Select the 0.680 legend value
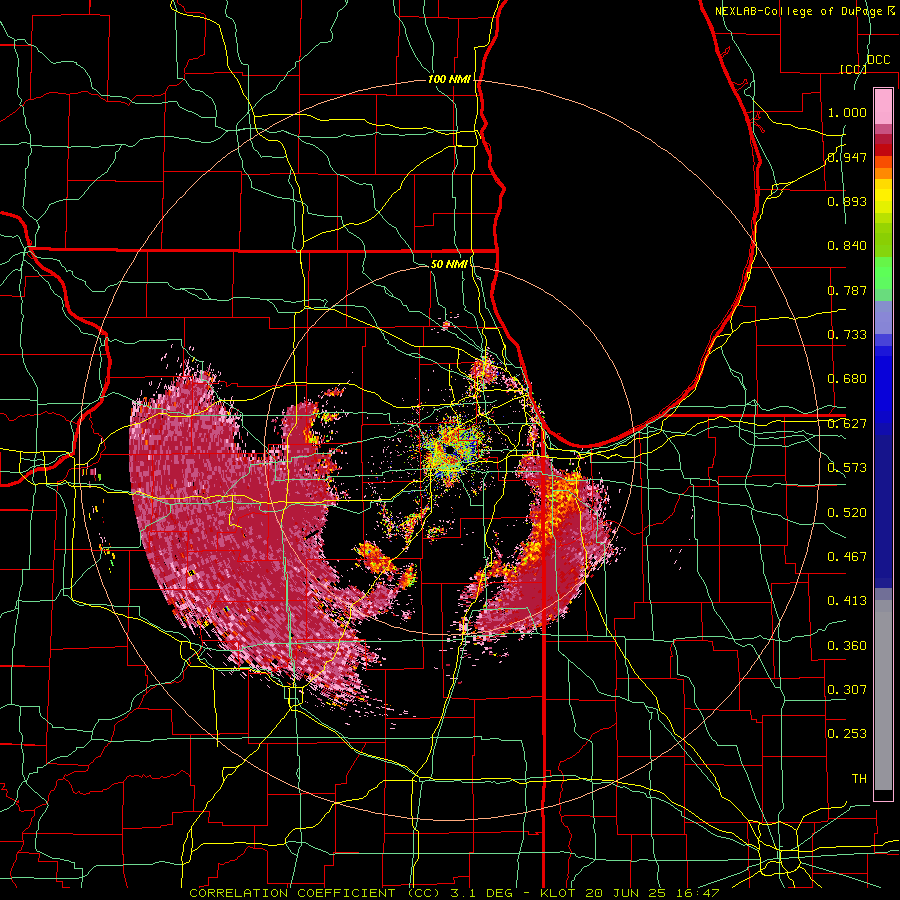This screenshot has width=900, height=900. point(847,379)
